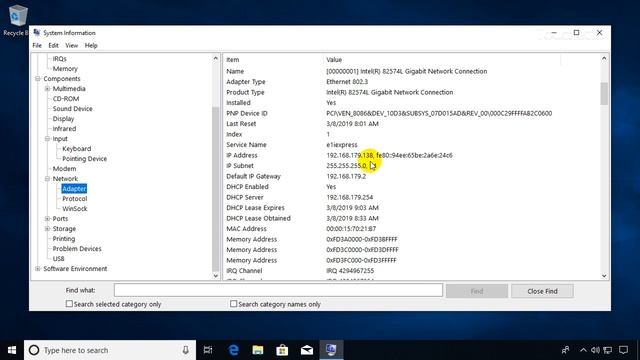Enable Search category names only
Image resolution: width=640 pixels, height=360 pixels.
click(x=233, y=304)
